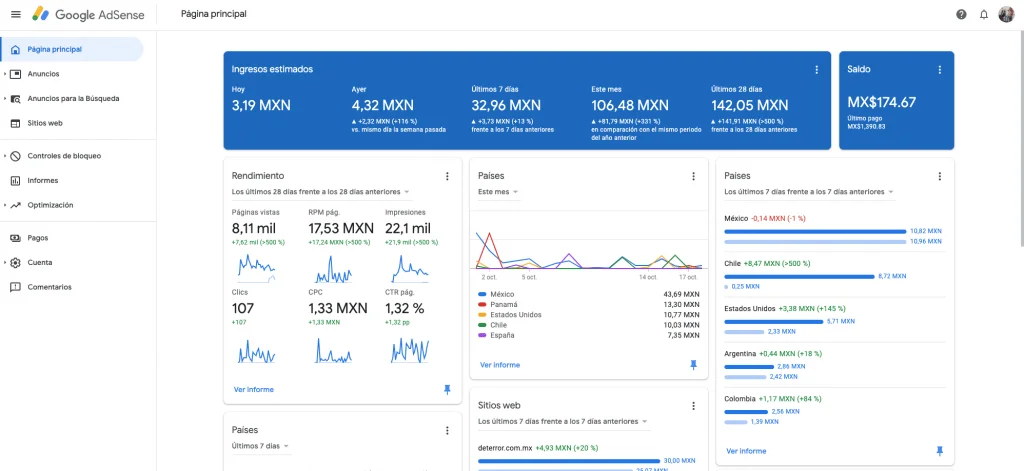Expand the Cuenta sidebar section
1024x471 pixels.
pos(5,263)
